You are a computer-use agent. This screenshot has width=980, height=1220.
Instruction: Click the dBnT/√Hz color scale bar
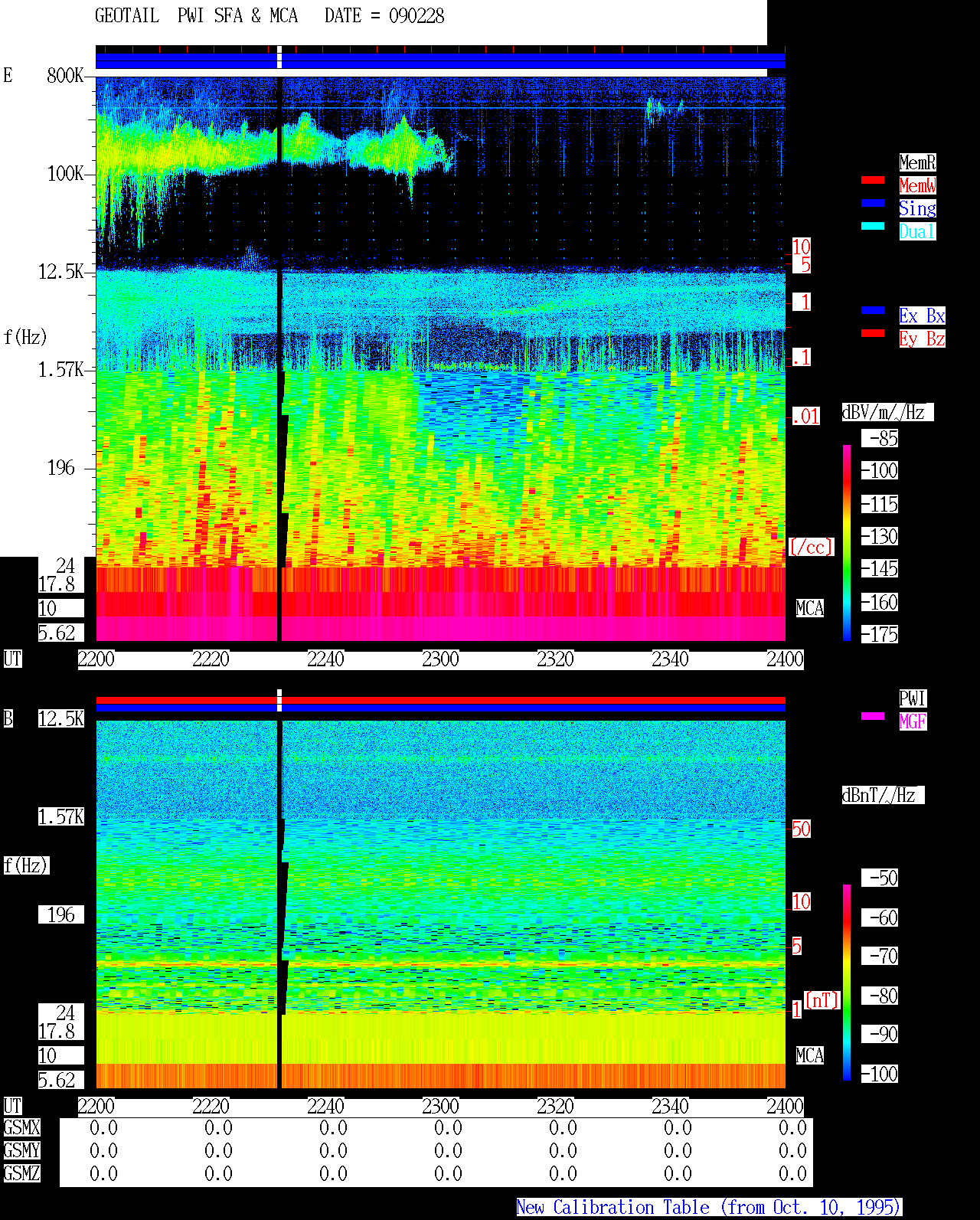(847, 983)
